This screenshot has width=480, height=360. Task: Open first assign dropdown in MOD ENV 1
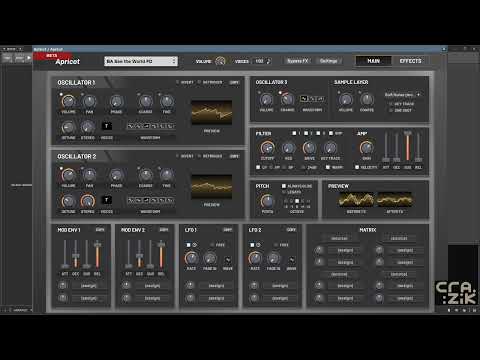(x=89, y=286)
